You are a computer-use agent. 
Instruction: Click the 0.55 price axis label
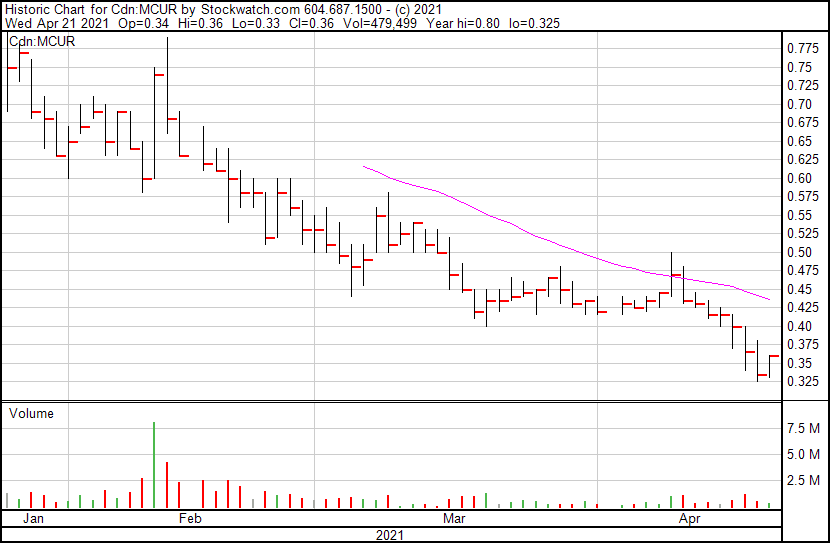tap(799, 215)
